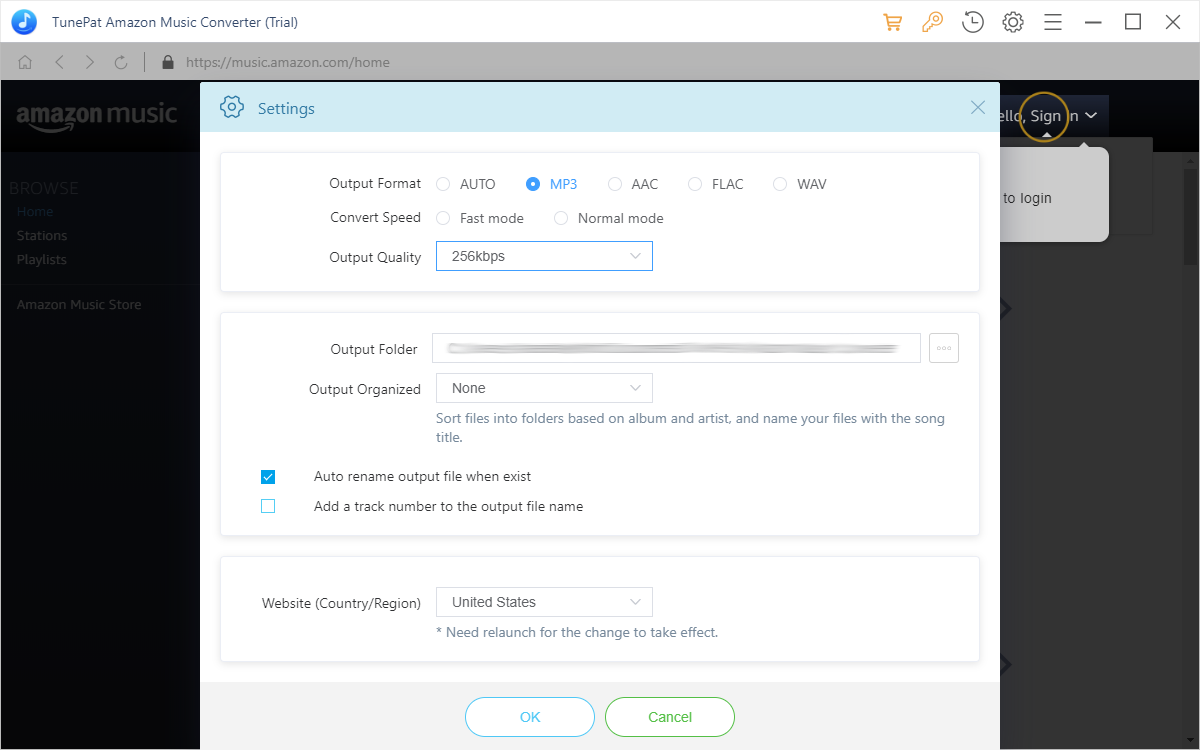Dismiss settings with the Cancel button
1200x750 pixels.
(x=670, y=717)
